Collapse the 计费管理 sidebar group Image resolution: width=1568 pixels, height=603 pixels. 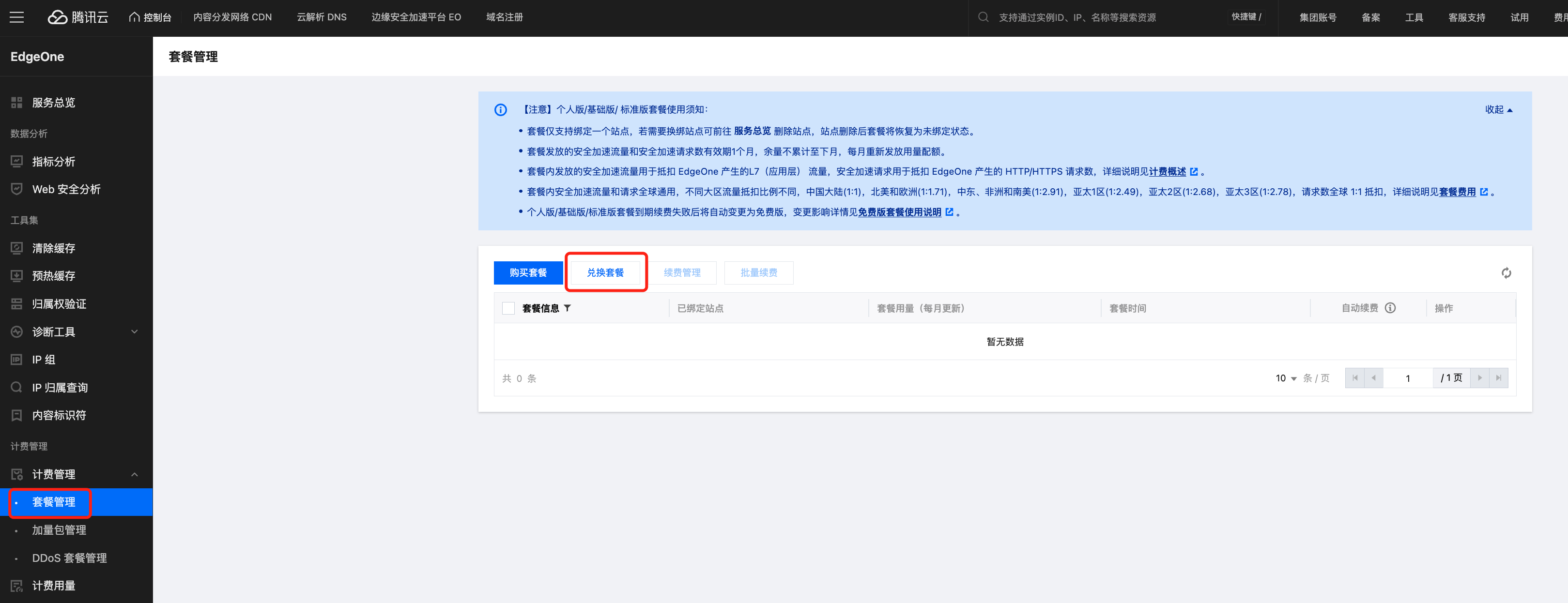tap(135, 474)
